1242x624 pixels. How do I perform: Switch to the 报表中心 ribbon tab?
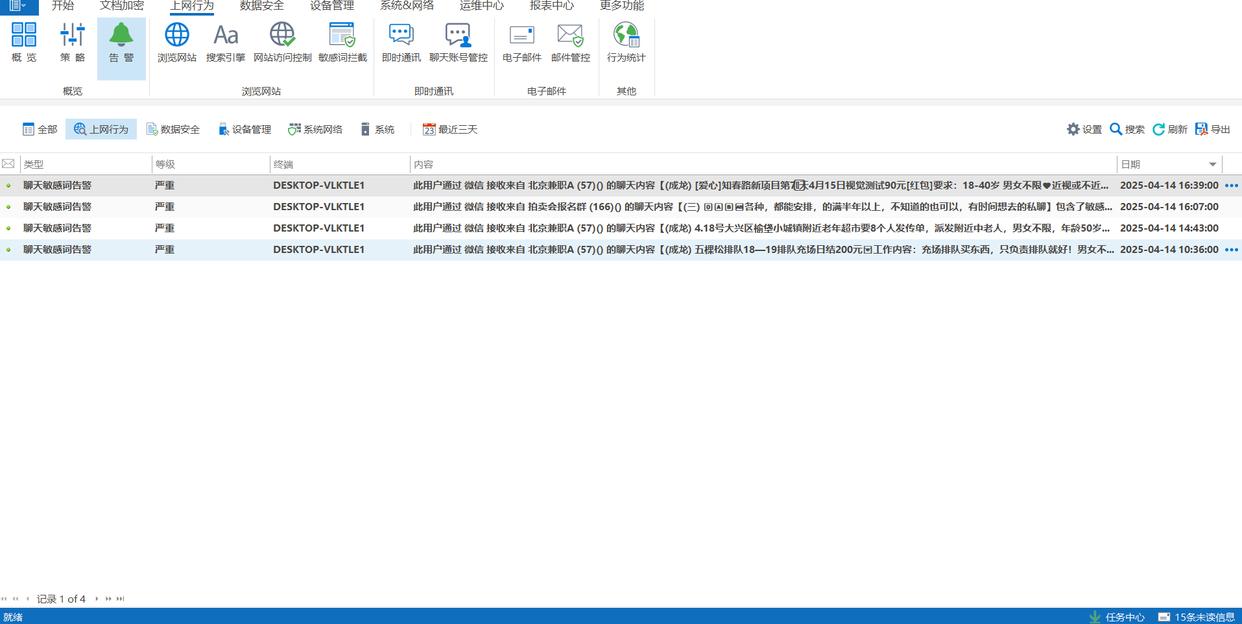point(552,6)
